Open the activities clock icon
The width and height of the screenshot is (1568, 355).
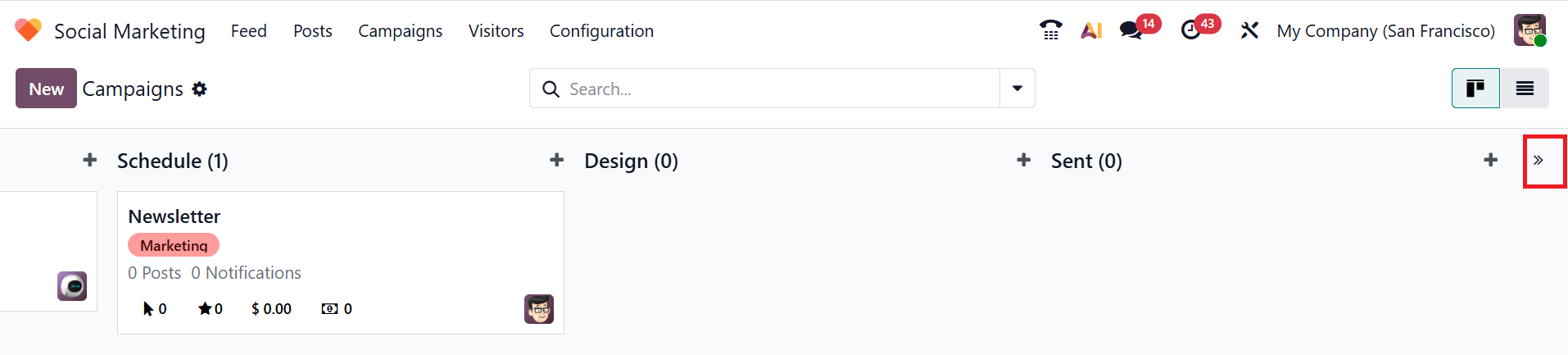[1191, 30]
